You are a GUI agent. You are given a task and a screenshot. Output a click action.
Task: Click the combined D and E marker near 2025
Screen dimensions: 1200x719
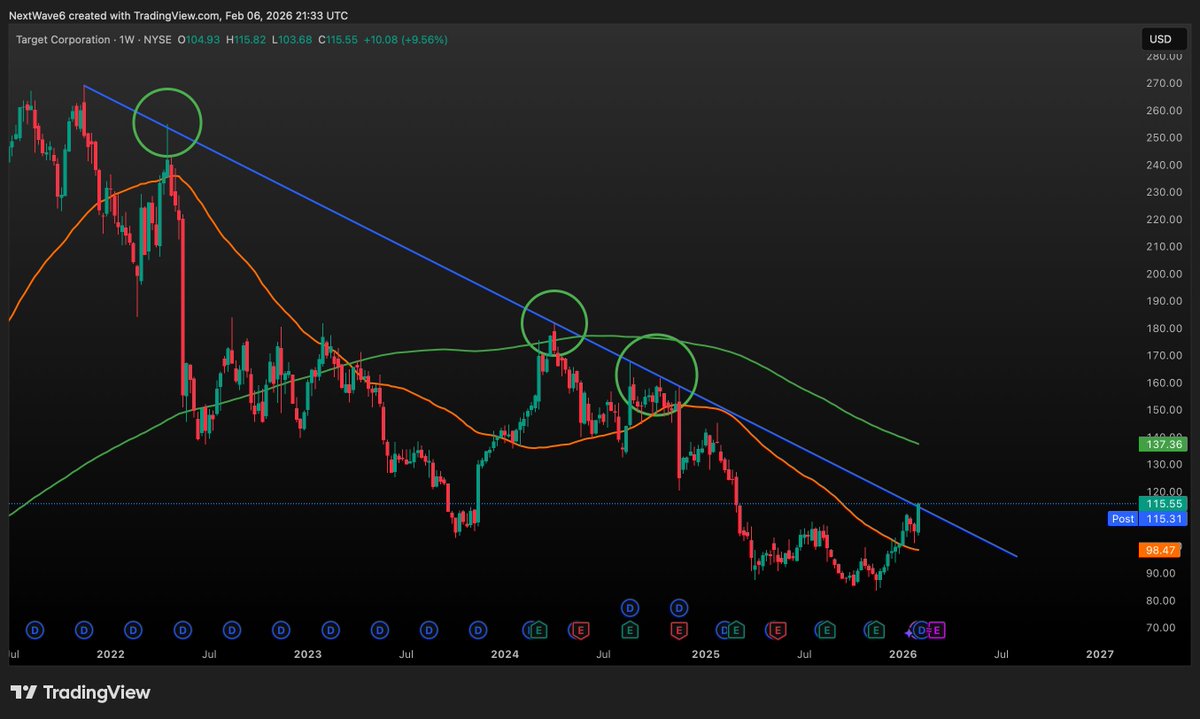coord(730,630)
